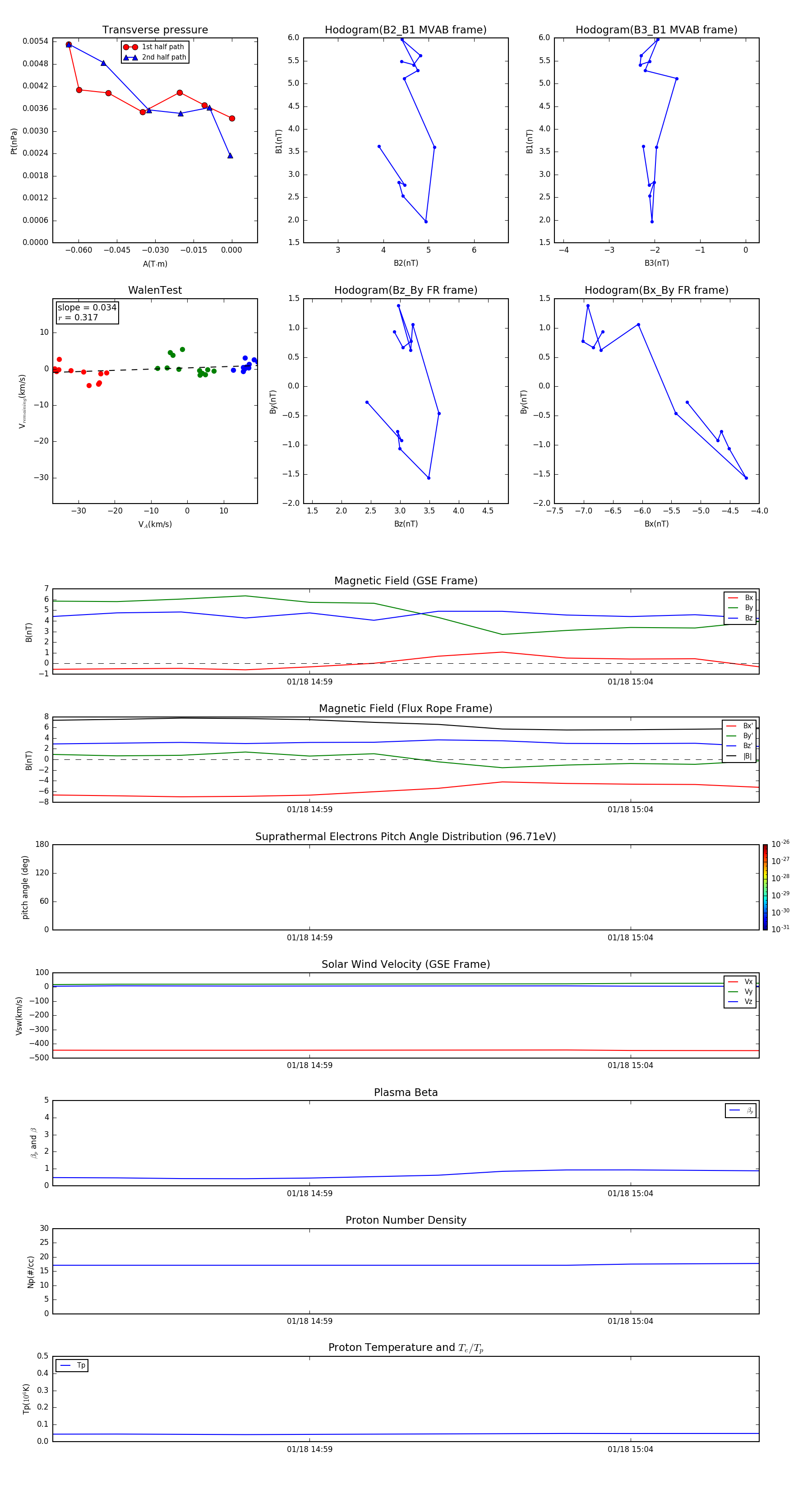Viewport: 812px width, 1489px height.
Task: Click the 'Plasma Beta' title
Action: [406, 1092]
